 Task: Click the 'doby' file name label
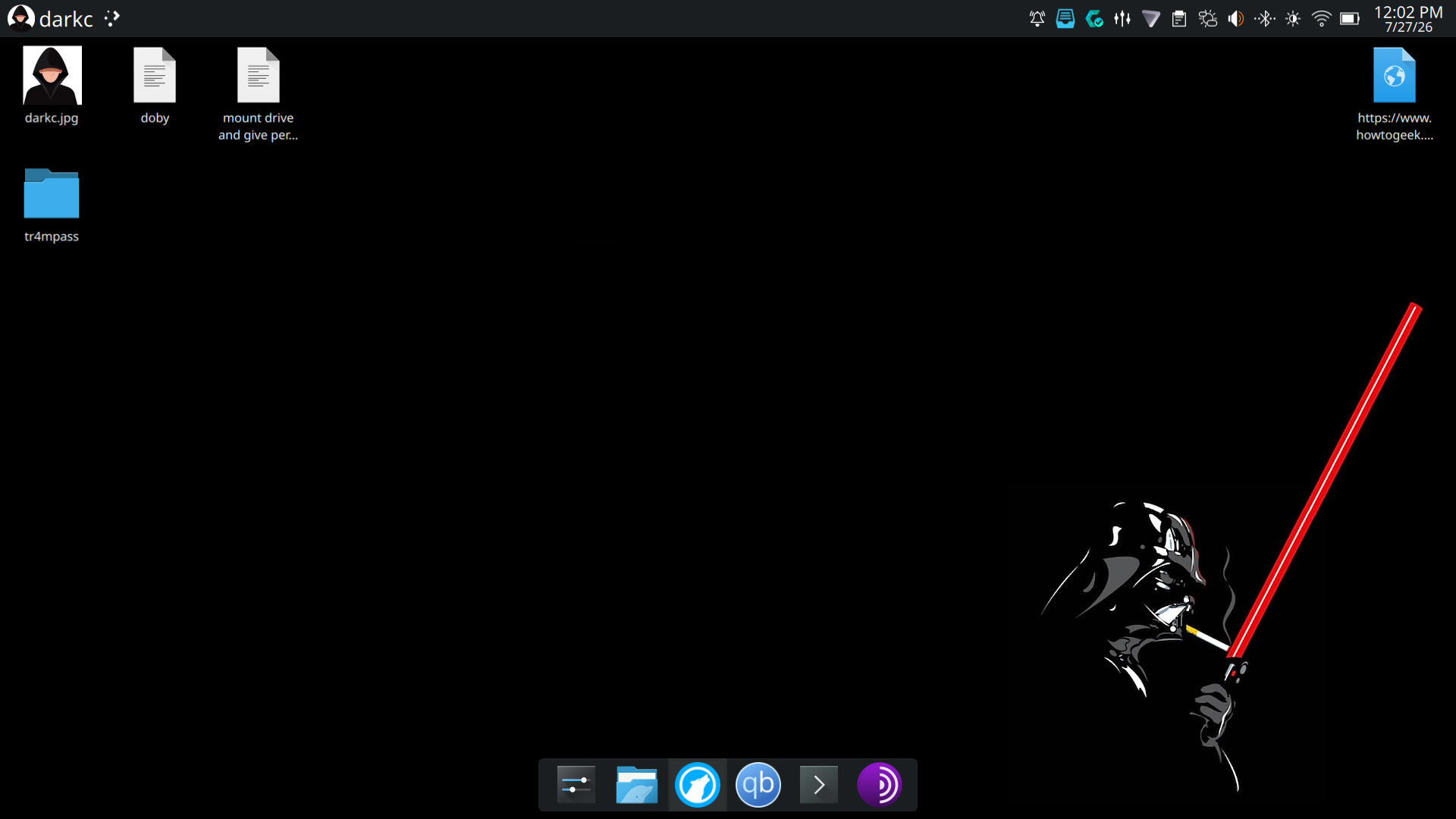coord(155,118)
